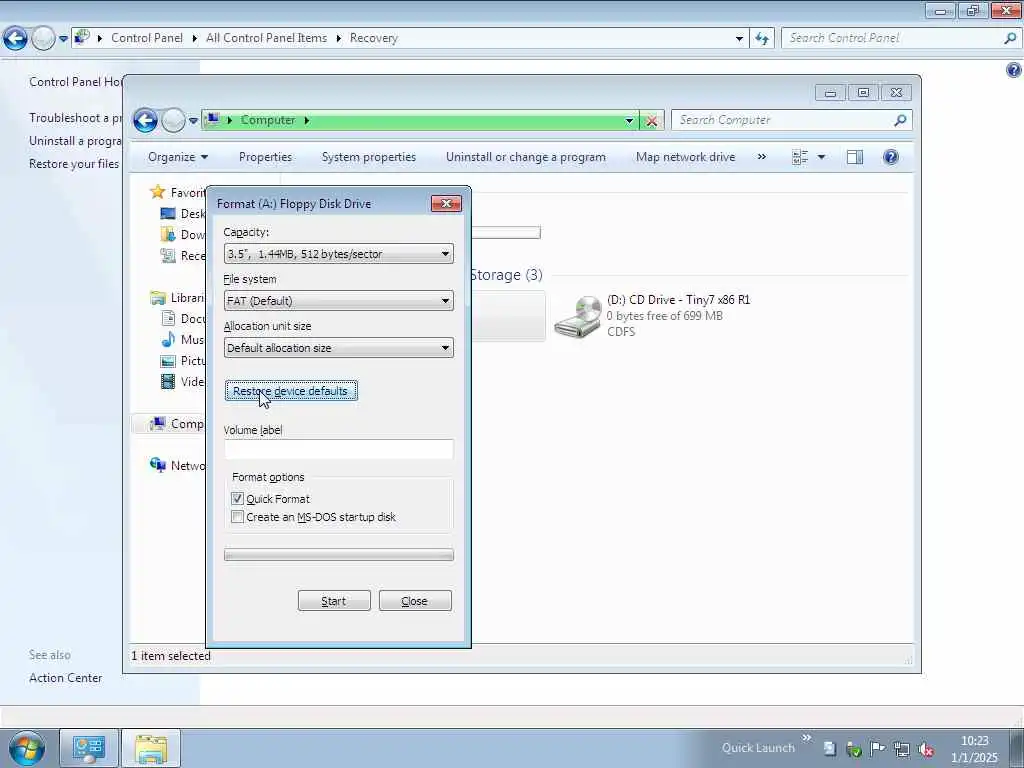Viewport: 1024px width, 768px height.
Task: Click the Computer address bar icon
Action: coord(212,120)
